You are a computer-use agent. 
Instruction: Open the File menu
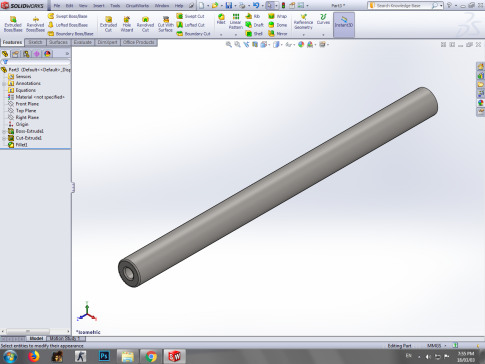click(x=57, y=6)
